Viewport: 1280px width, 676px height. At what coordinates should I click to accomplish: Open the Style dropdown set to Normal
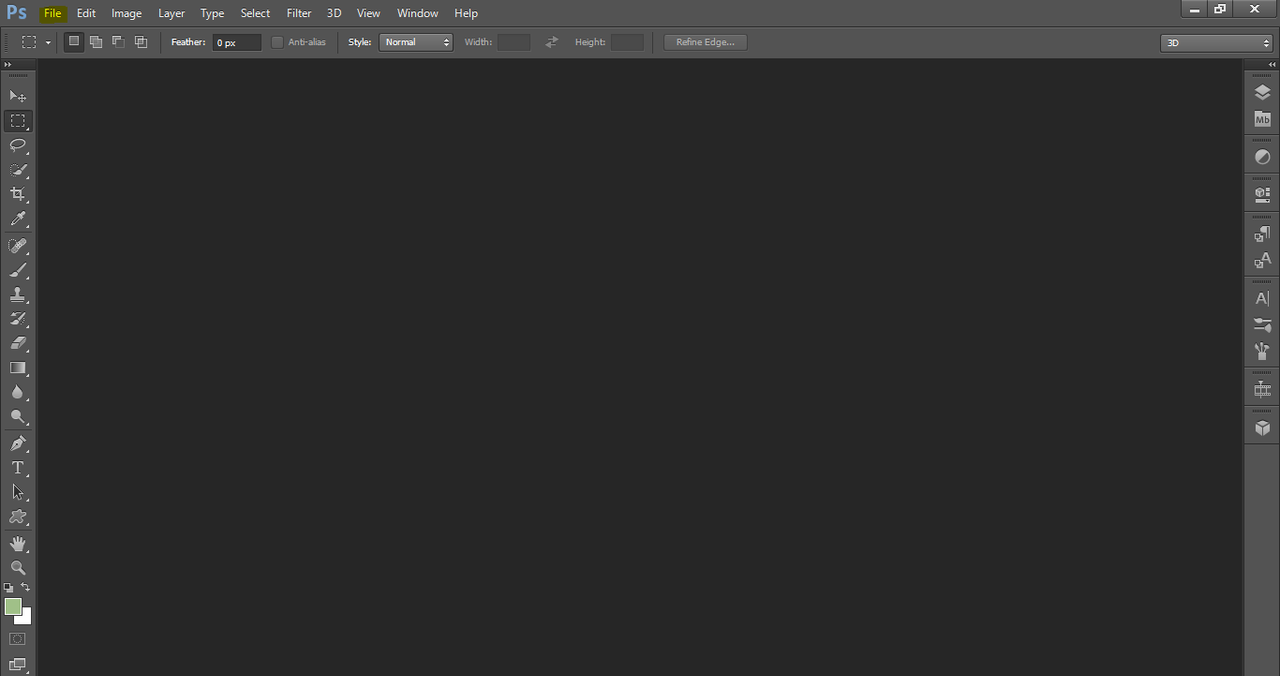click(416, 42)
